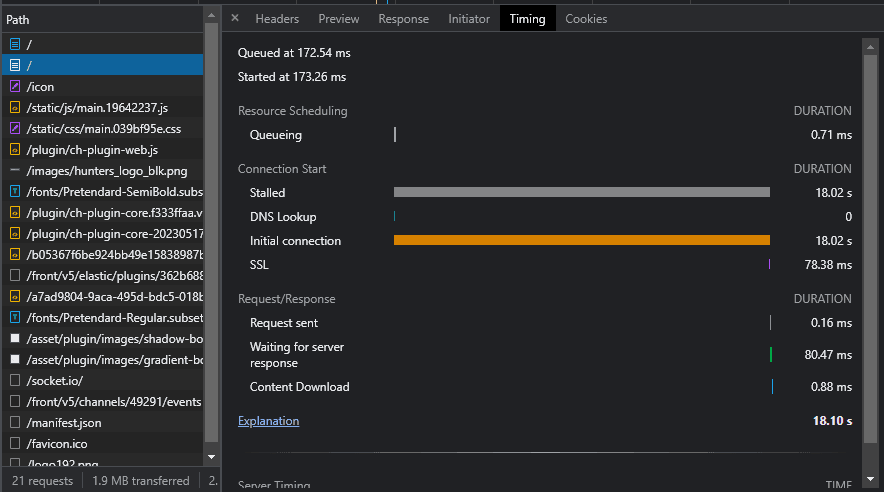Open the Initiator tab
Screen dimensions: 884x492
pos(469,19)
